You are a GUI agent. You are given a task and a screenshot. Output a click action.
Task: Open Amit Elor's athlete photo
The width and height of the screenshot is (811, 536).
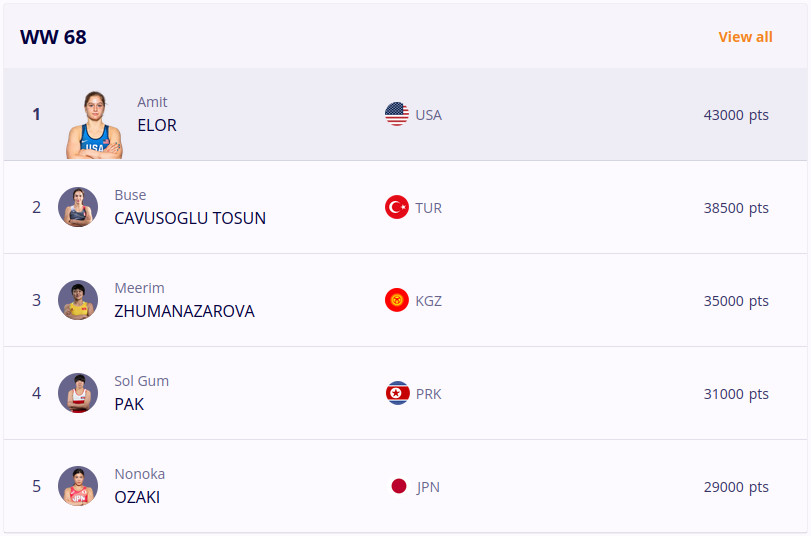[x=94, y=125]
